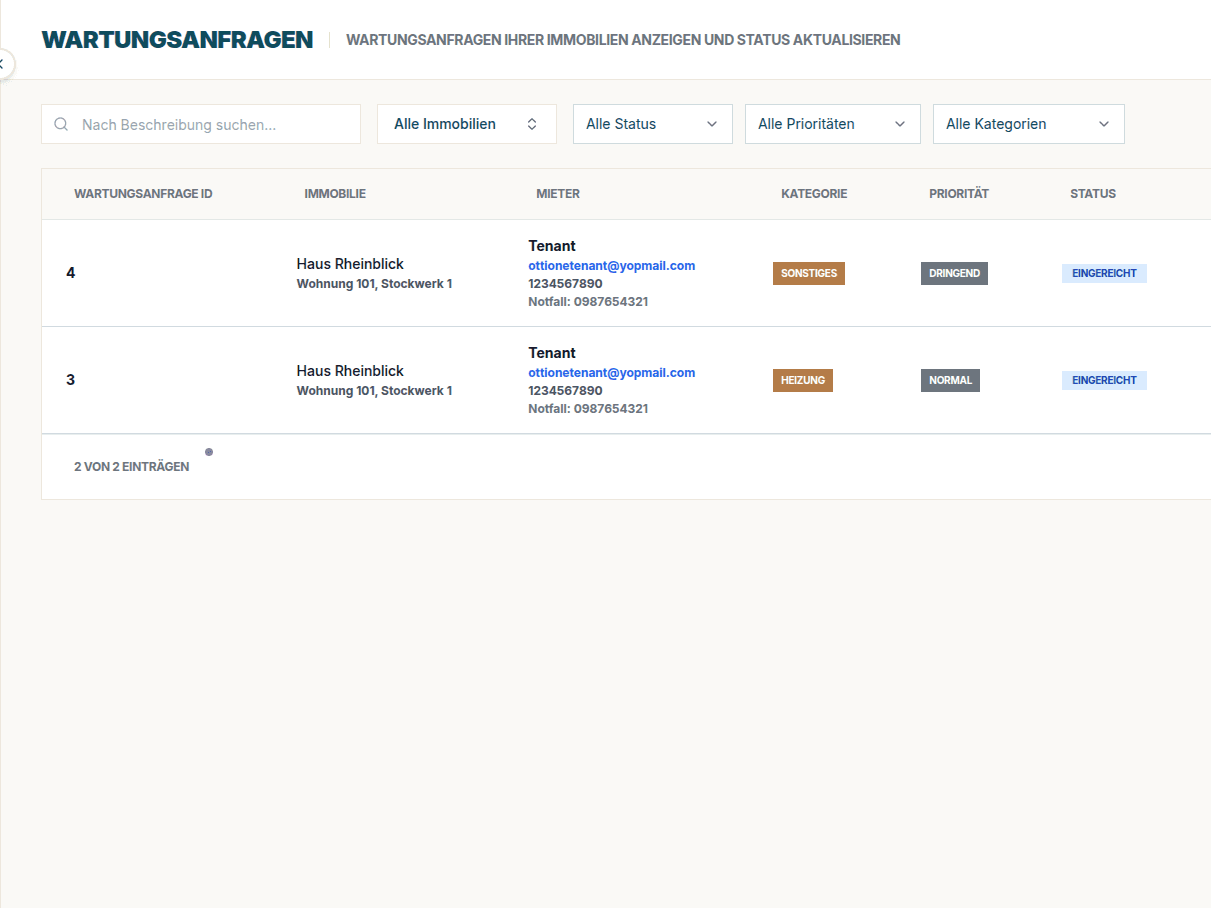Viewport: 1211px width, 908px height.
Task: Collapse sidebar using left edge chevron
Action: click(x=3, y=64)
